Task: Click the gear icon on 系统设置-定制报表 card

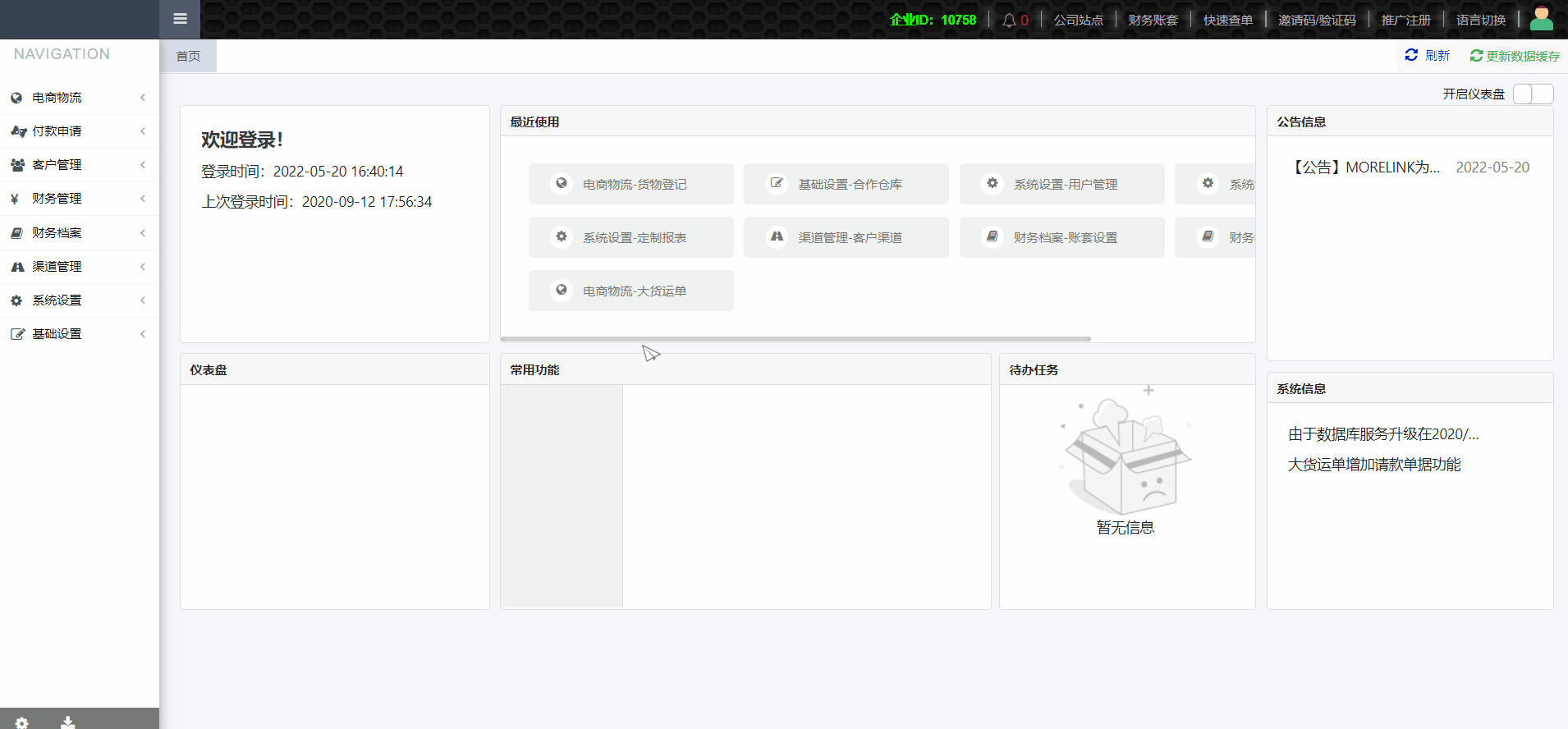Action: pos(562,236)
